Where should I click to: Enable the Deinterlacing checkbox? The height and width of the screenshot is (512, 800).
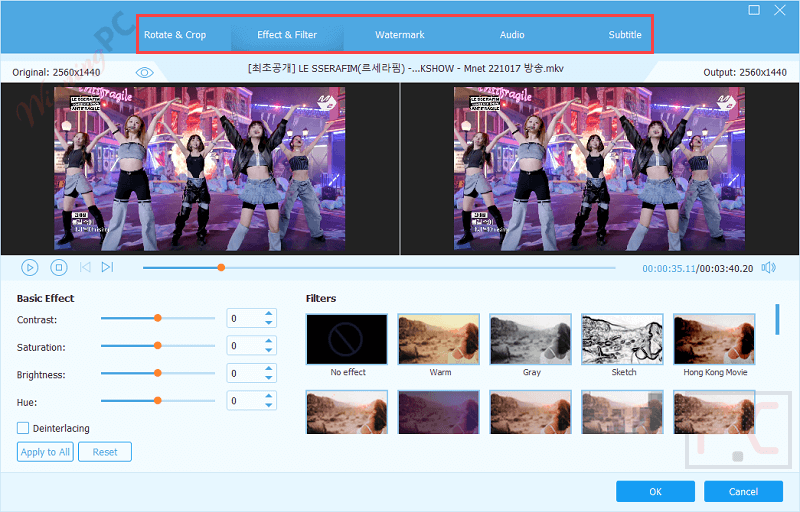tap(23, 428)
